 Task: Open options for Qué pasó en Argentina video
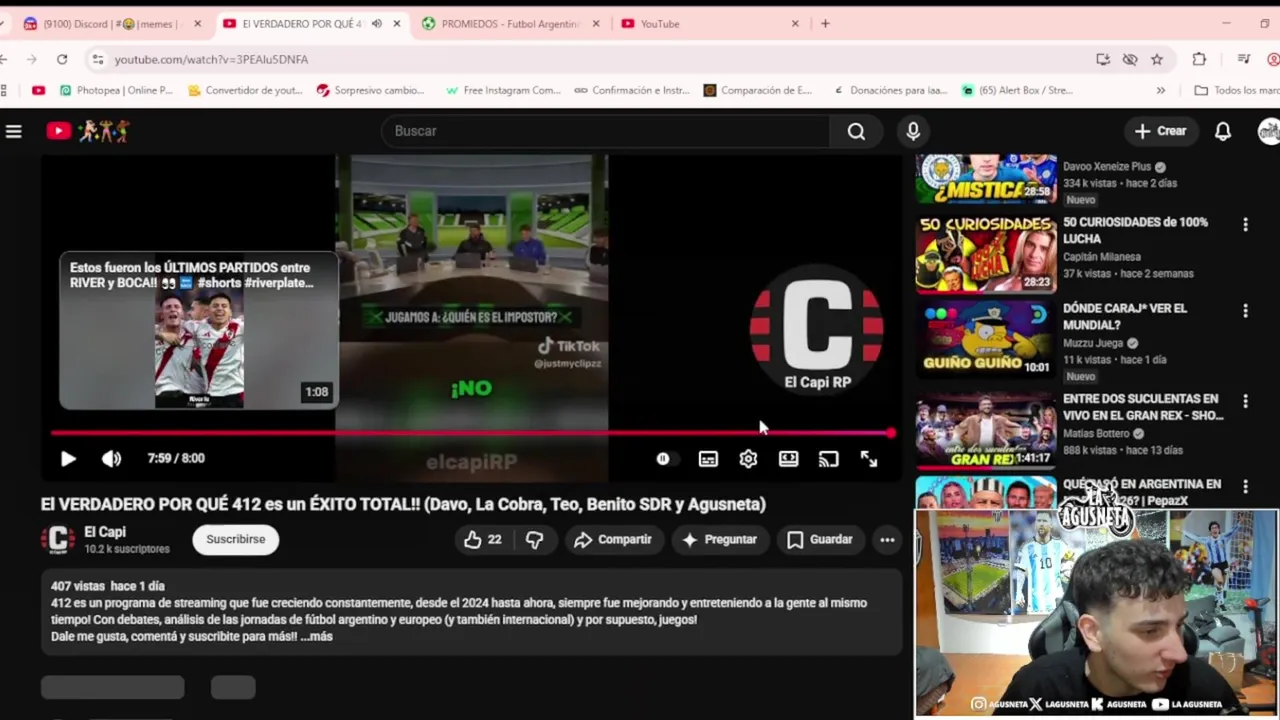coord(1245,487)
